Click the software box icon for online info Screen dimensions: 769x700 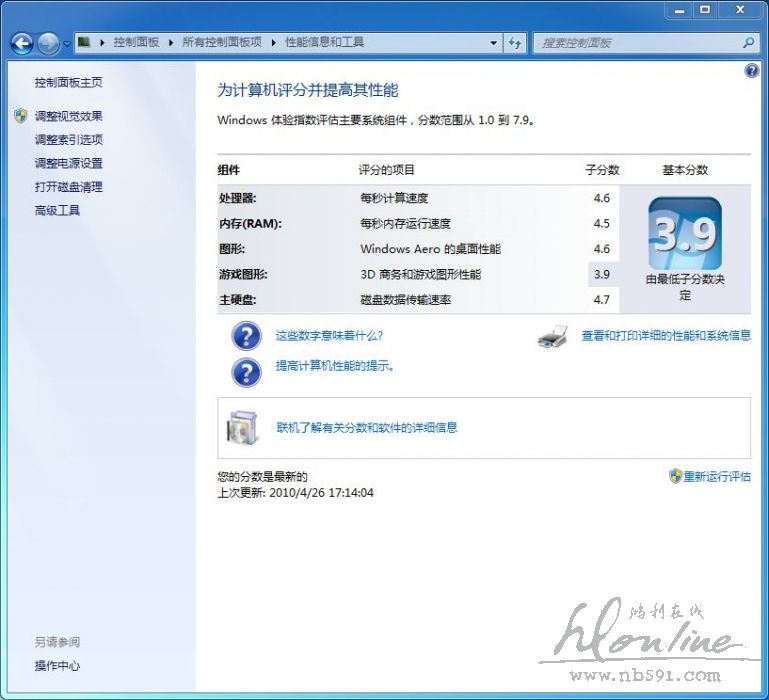(x=244, y=427)
